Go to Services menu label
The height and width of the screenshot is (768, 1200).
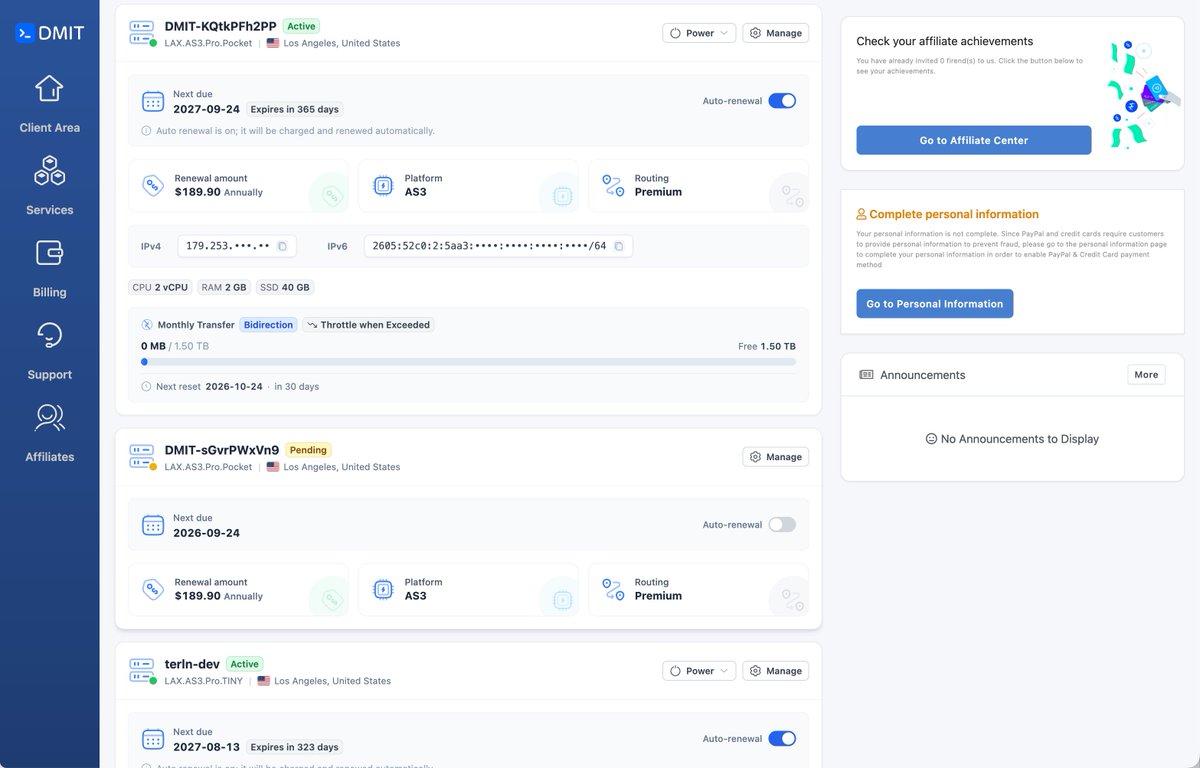coord(49,210)
